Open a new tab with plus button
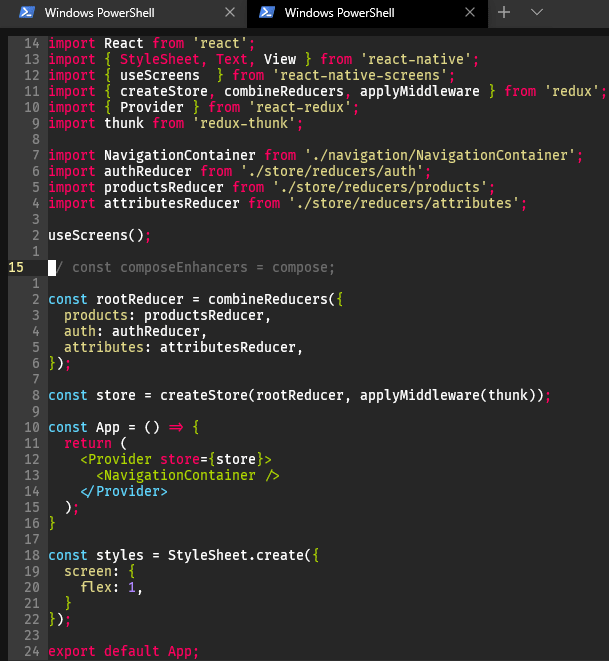 click(504, 13)
